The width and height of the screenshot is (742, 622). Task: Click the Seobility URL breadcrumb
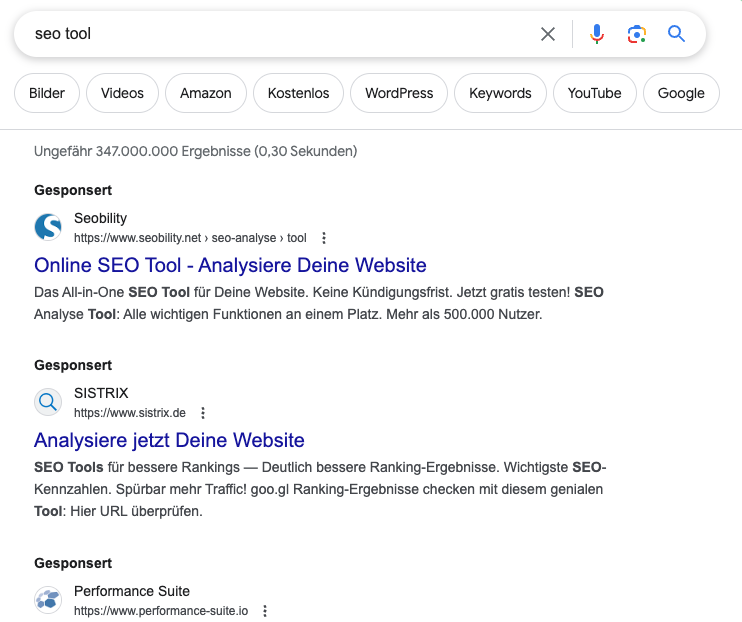pyautogui.click(x=190, y=238)
